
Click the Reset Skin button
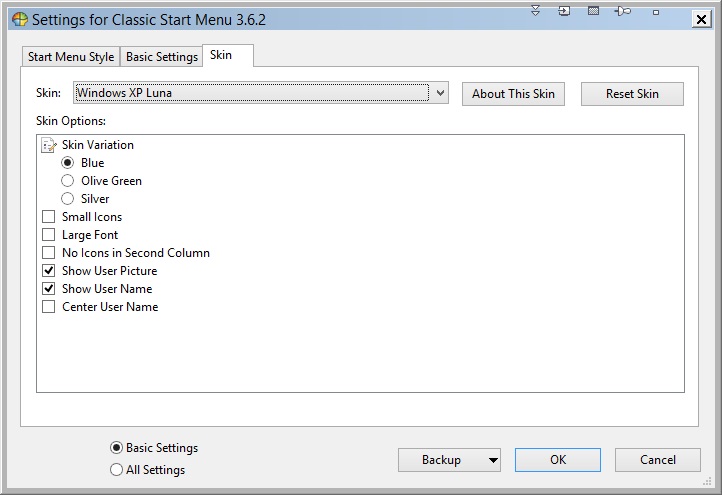point(632,94)
